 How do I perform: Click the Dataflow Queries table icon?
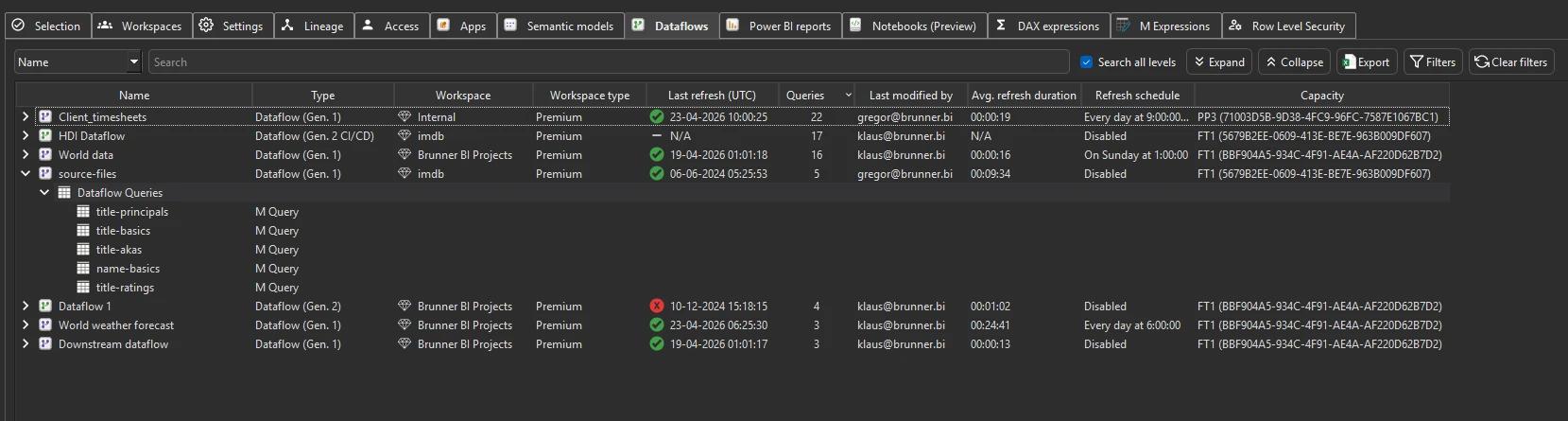64,193
